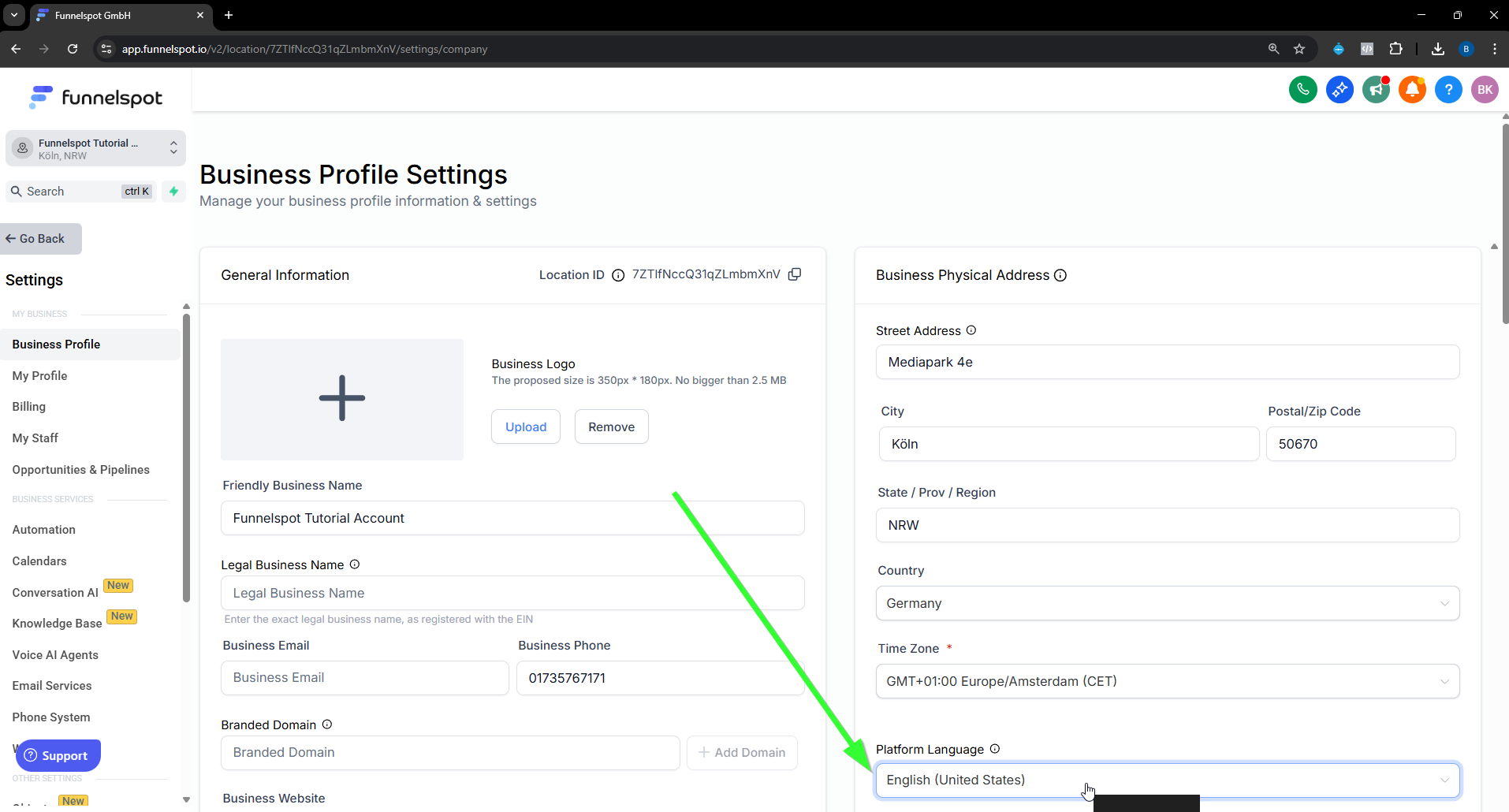Click the Postal/Zip Code field

point(1361,444)
